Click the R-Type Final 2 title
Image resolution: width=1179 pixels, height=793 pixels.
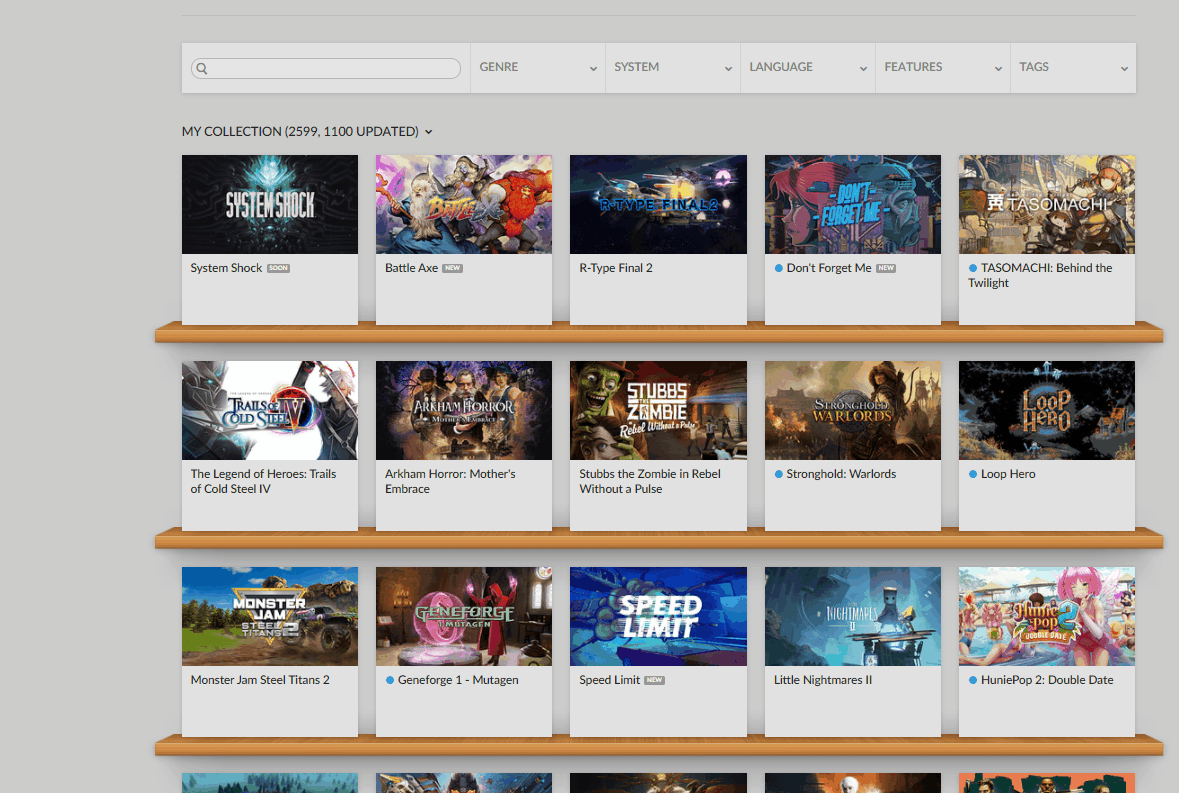click(x=616, y=268)
